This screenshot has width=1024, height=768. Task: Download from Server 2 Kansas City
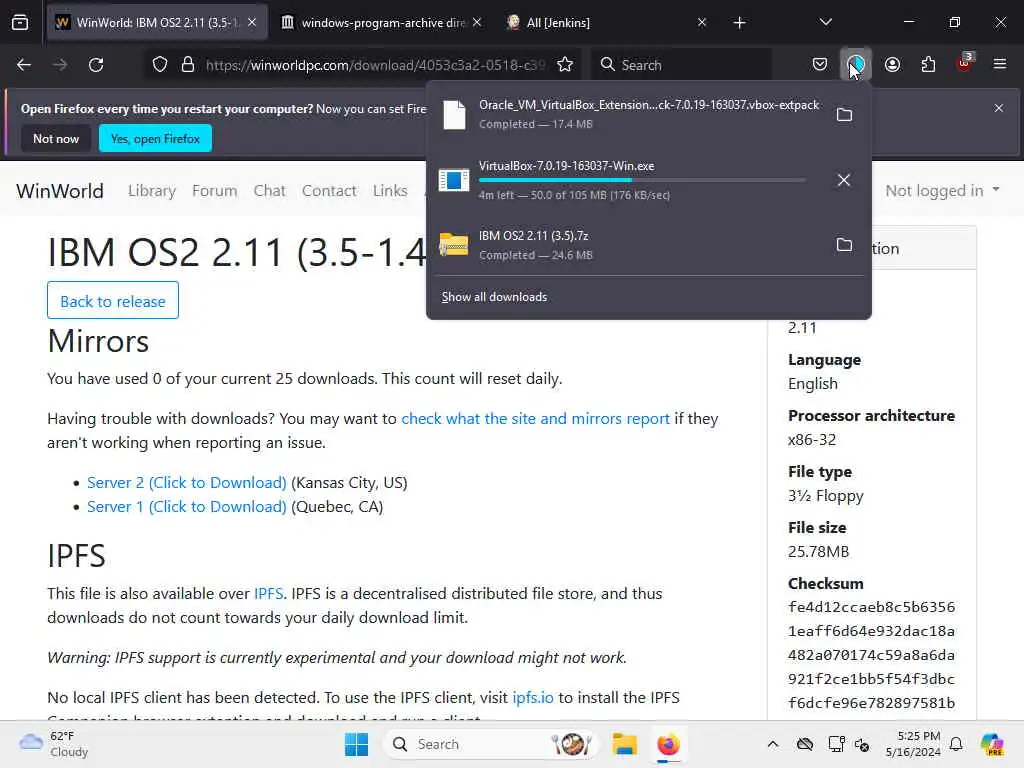(x=187, y=483)
